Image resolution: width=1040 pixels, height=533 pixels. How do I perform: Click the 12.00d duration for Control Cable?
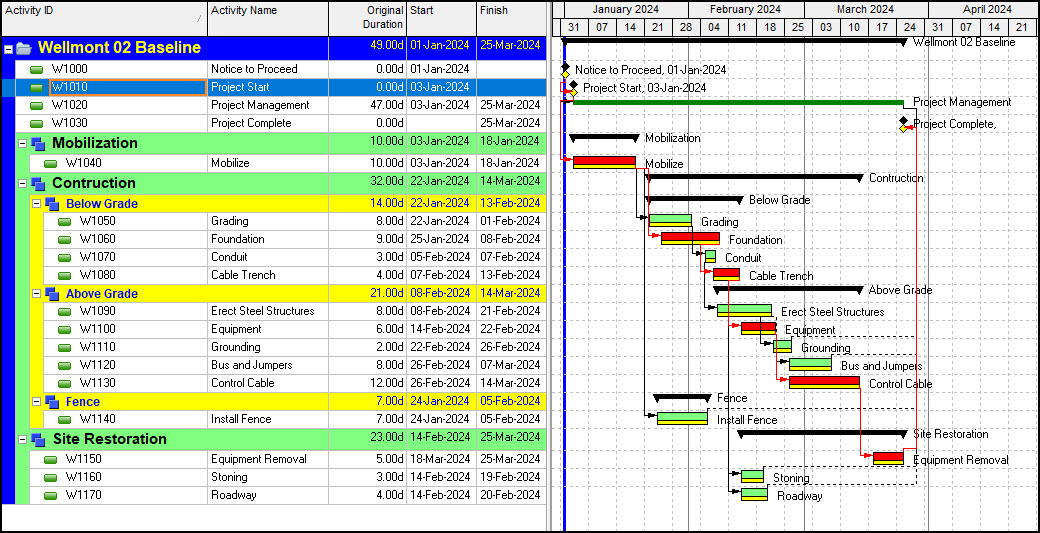pos(367,383)
